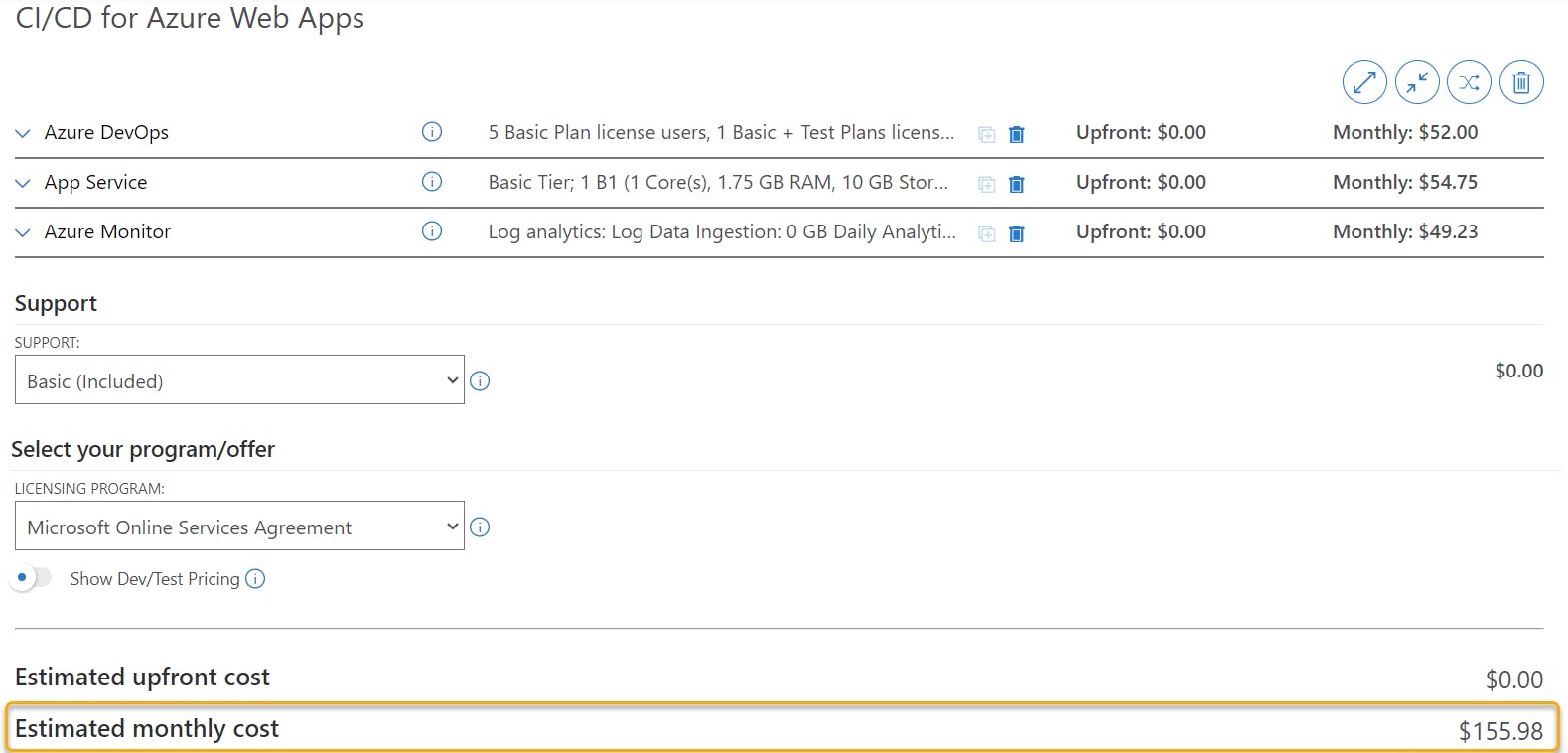Delete the Azure DevOps row

(1017, 134)
